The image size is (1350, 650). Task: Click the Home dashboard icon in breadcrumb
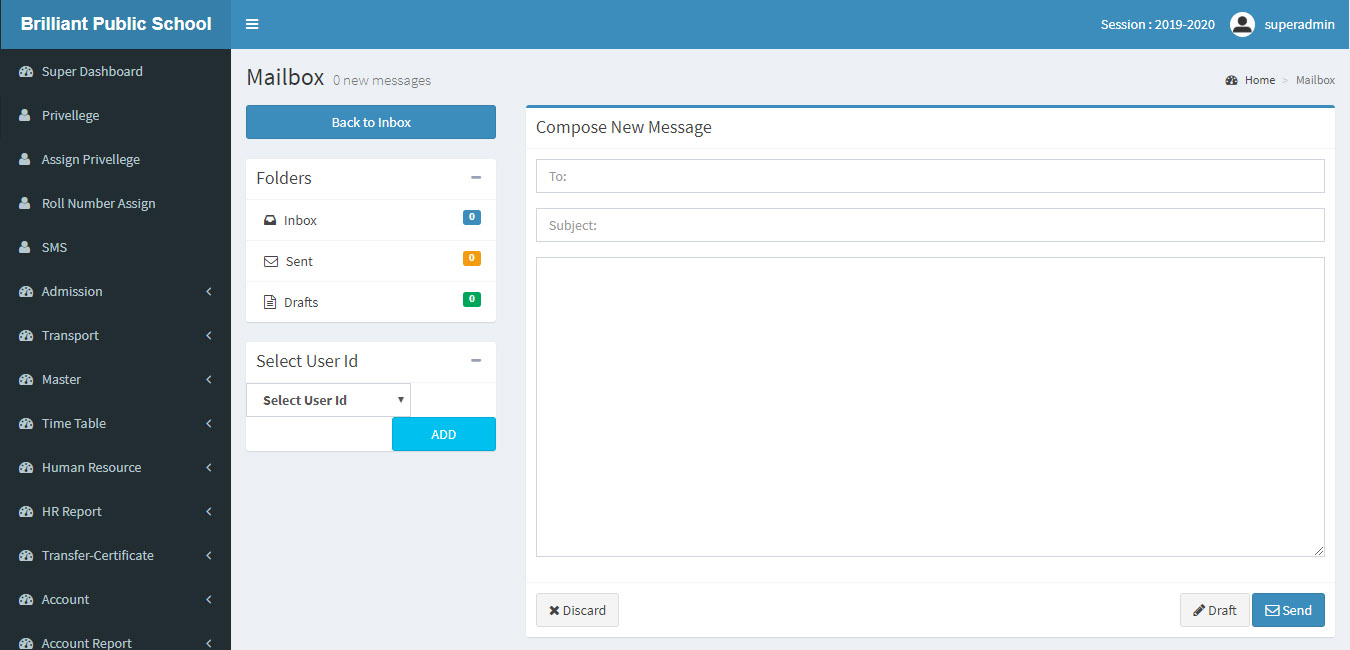[x=1231, y=80]
